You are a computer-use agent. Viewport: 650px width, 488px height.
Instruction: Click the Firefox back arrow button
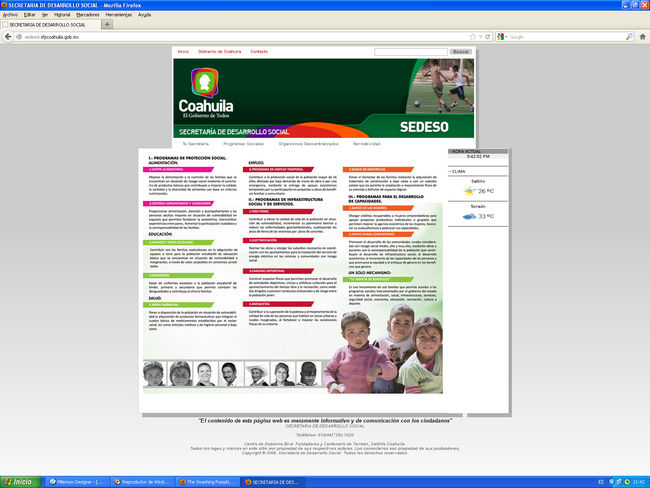(7, 37)
